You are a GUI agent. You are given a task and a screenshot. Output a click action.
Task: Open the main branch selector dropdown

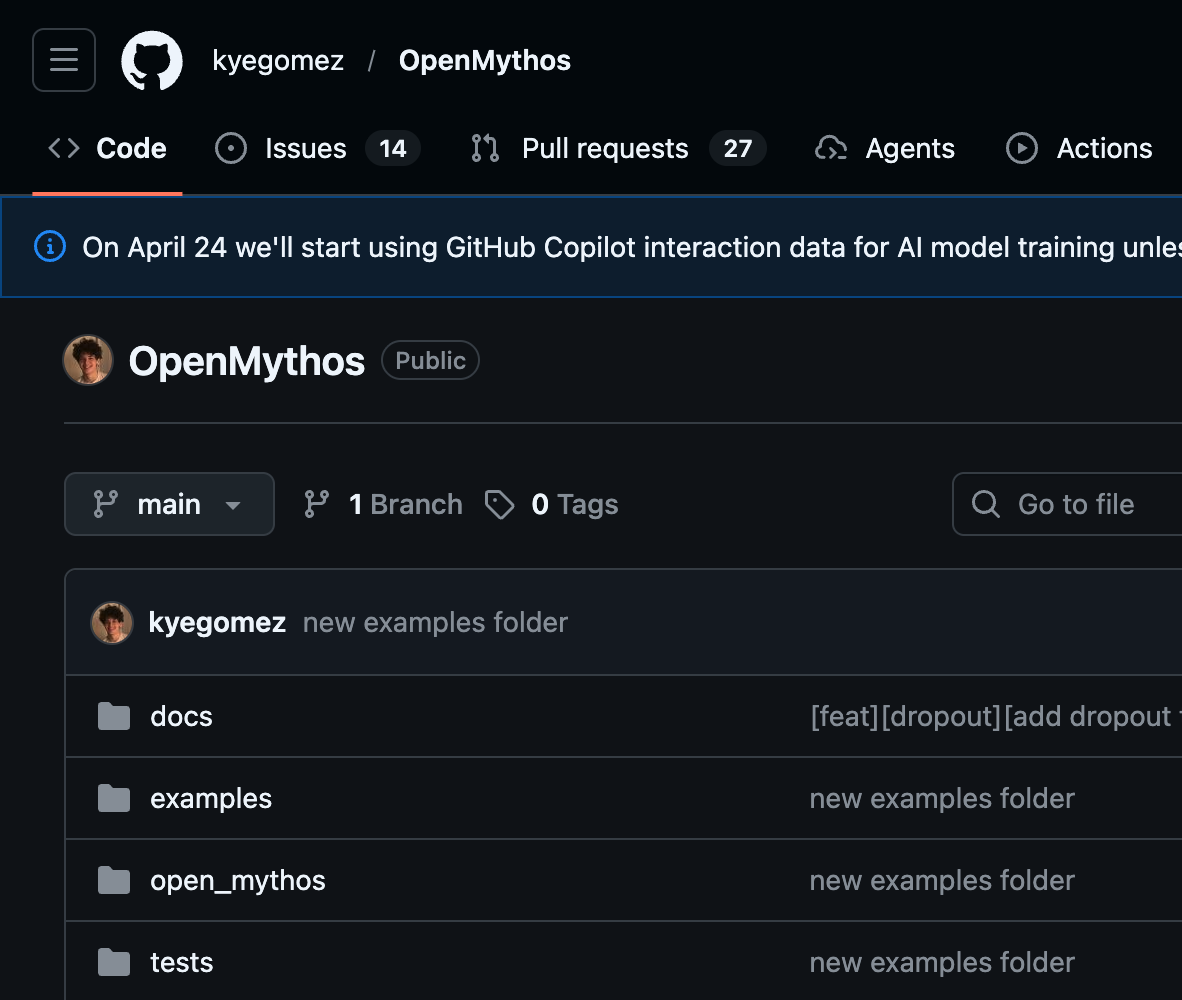tap(170, 504)
